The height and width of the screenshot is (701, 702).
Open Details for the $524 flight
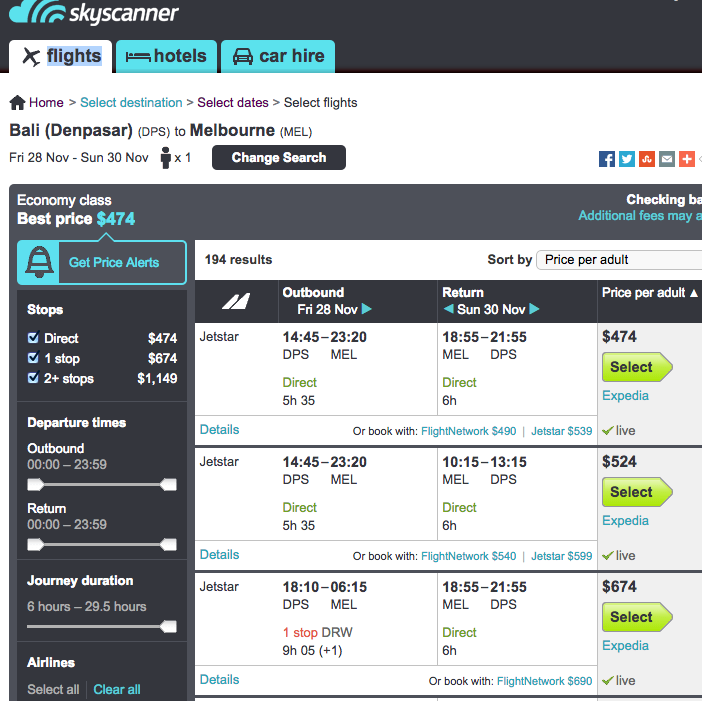pyautogui.click(x=219, y=555)
